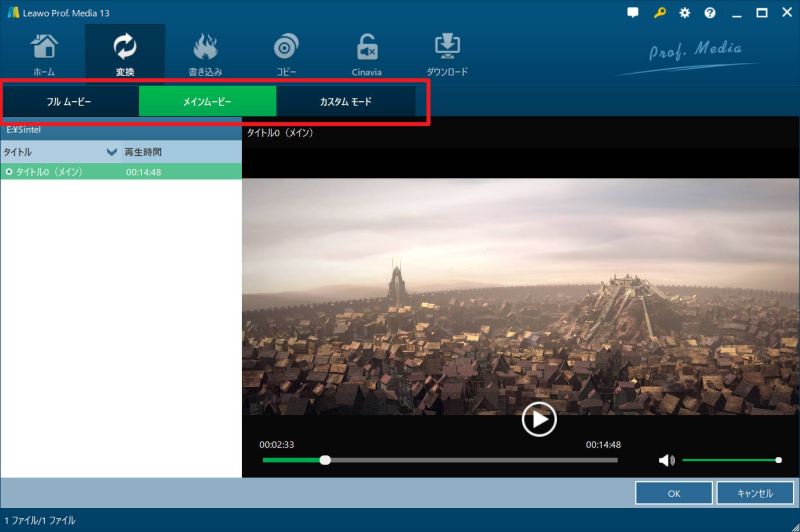Play the video preview

coord(539,419)
